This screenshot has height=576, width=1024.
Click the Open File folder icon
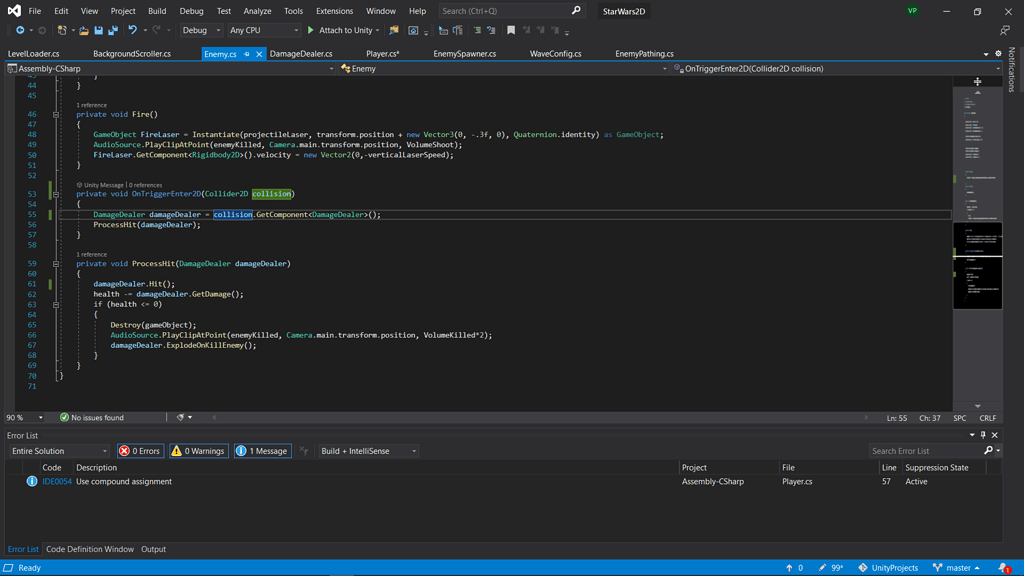coord(84,30)
